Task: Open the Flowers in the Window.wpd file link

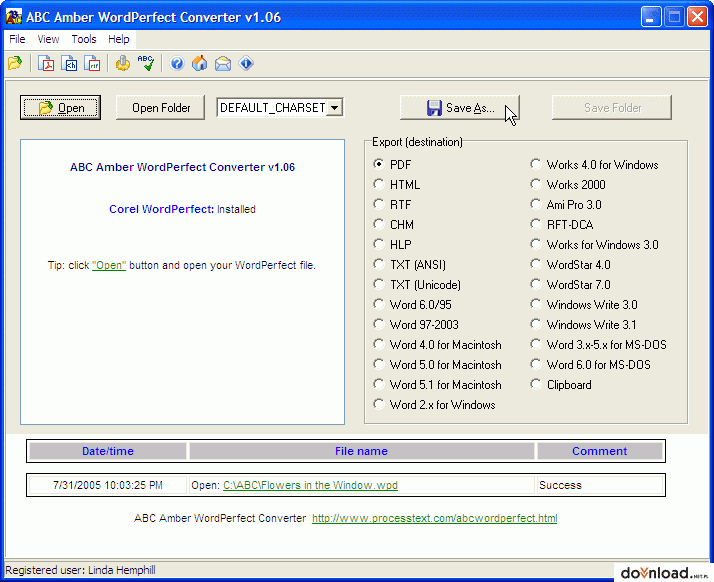Action: click(x=310, y=485)
